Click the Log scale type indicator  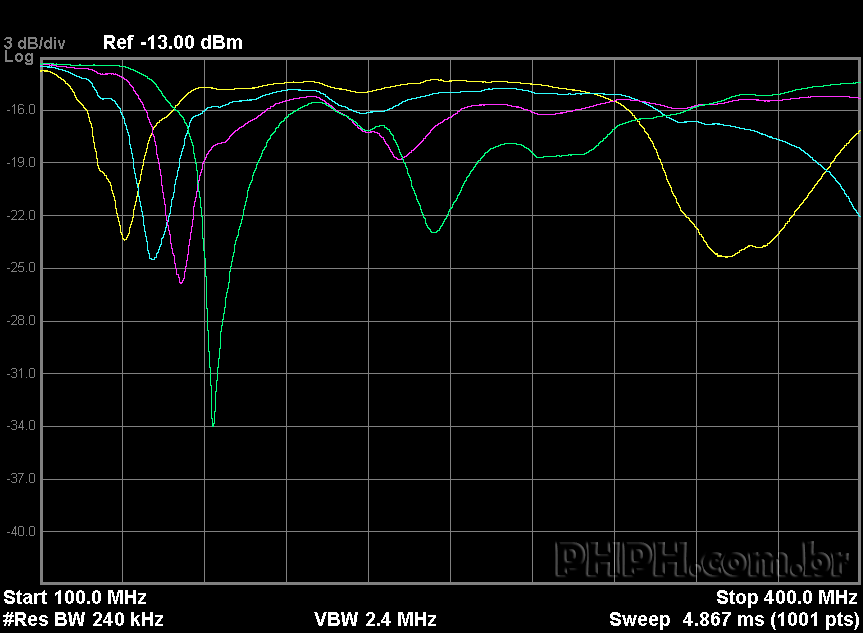(18, 57)
